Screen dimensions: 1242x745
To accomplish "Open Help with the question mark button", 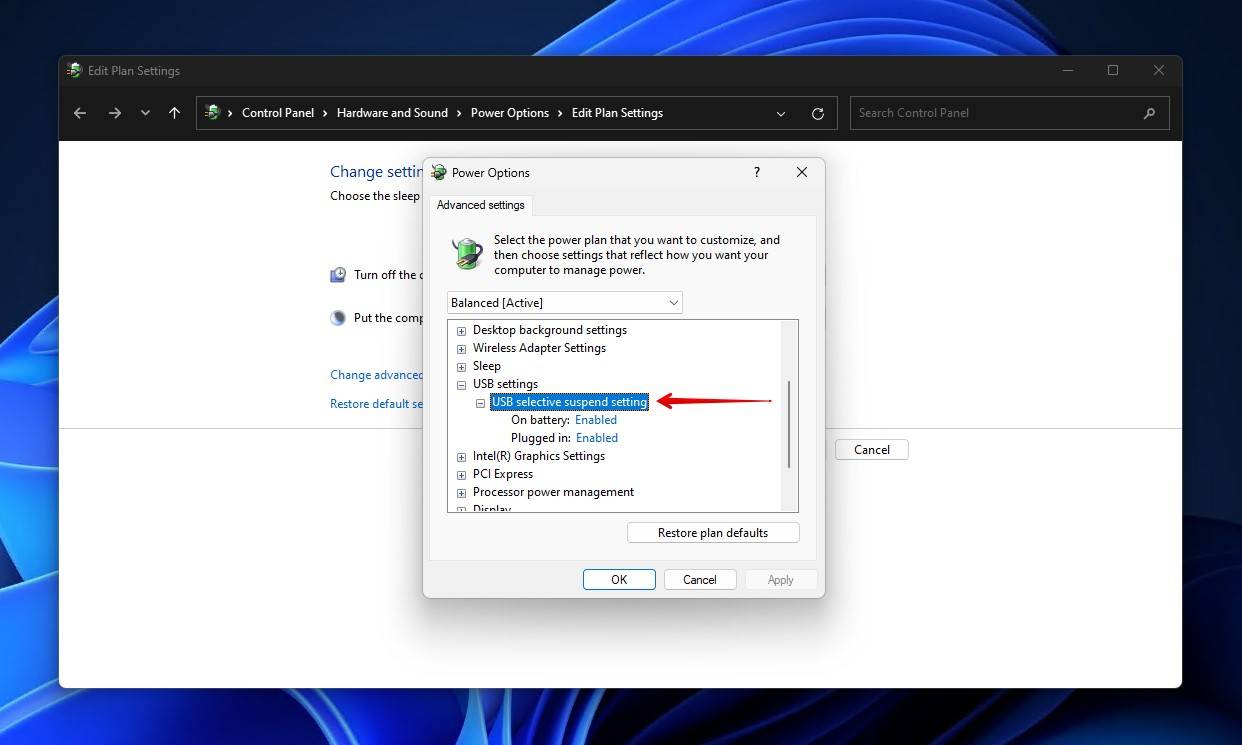I will click(756, 172).
